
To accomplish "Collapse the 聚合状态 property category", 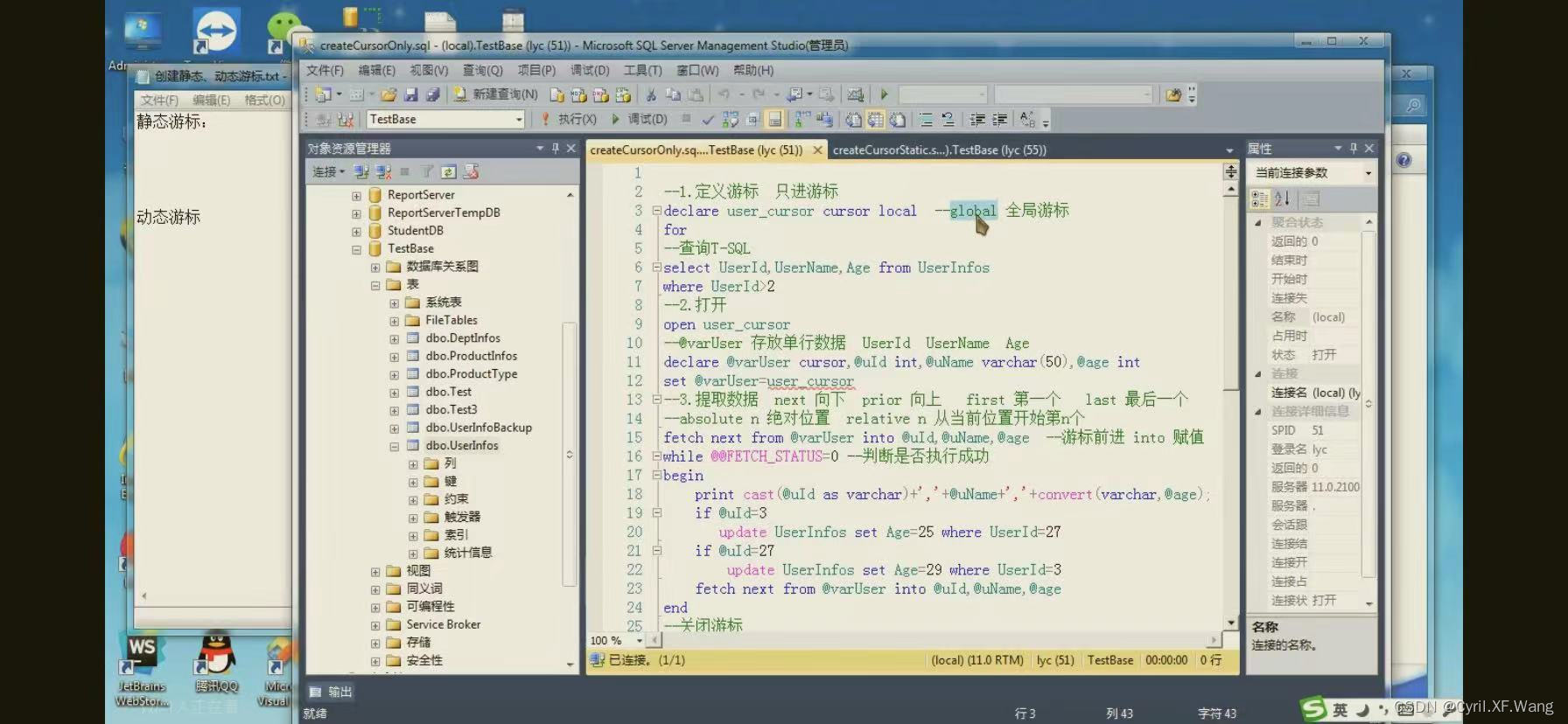I will pos(1258,223).
